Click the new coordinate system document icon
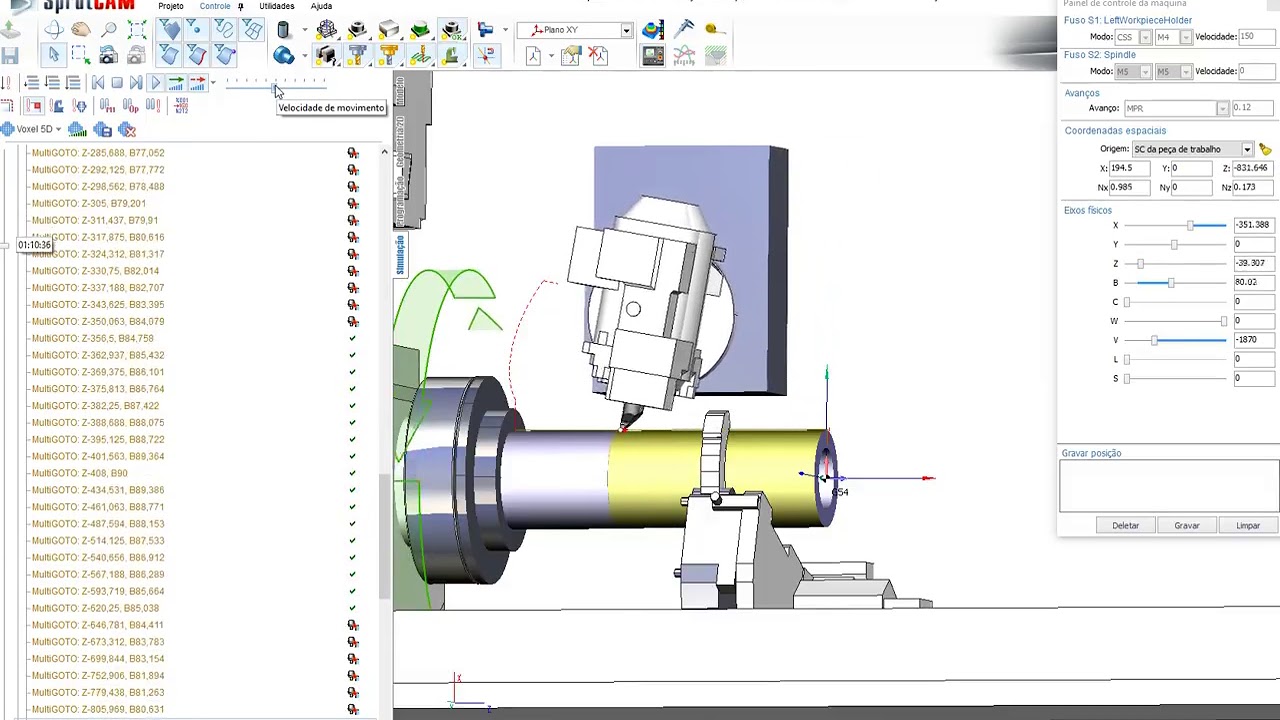The width and height of the screenshot is (1280, 720). 533,56
